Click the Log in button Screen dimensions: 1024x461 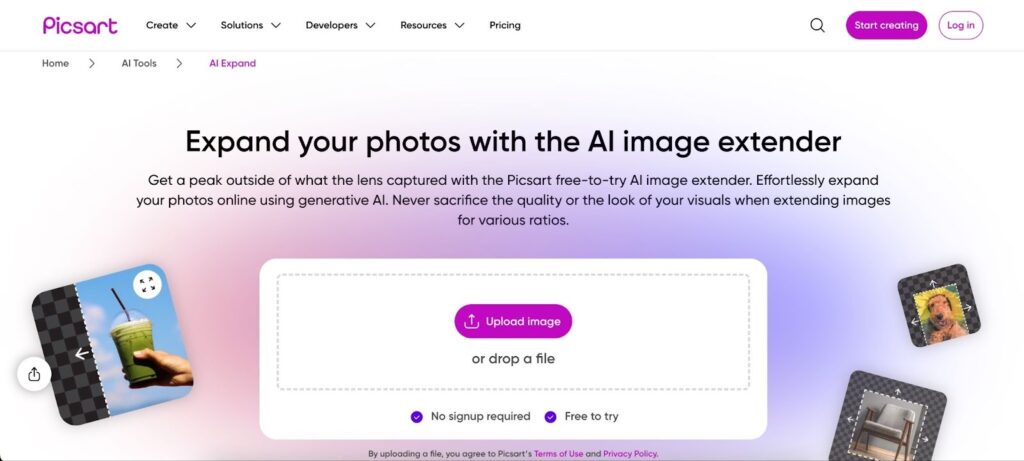click(960, 25)
